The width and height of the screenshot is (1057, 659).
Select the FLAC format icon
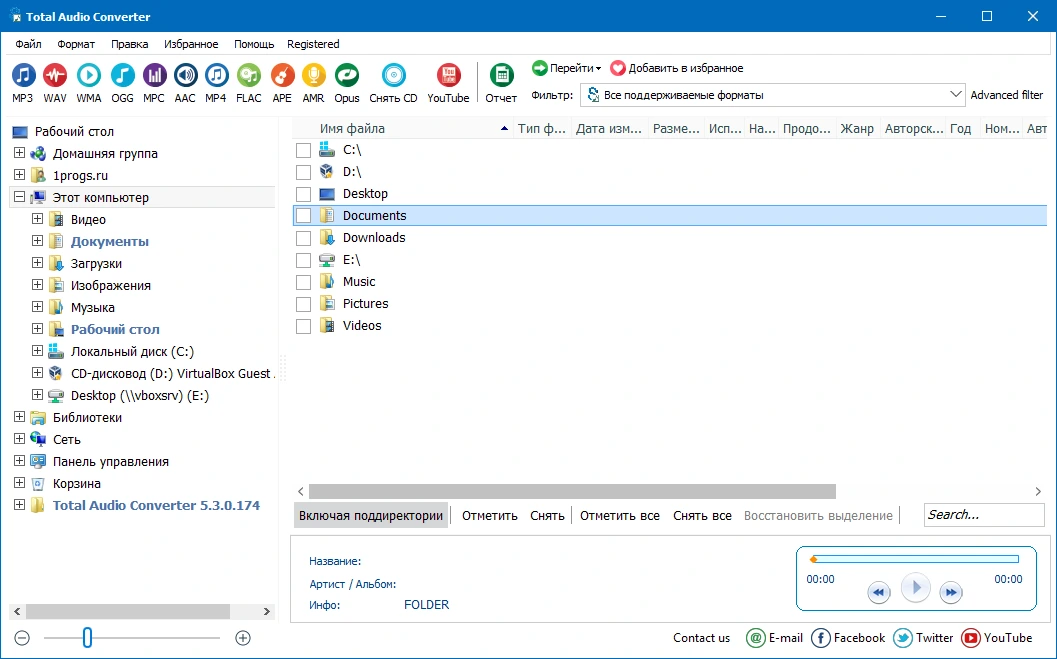click(249, 75)
